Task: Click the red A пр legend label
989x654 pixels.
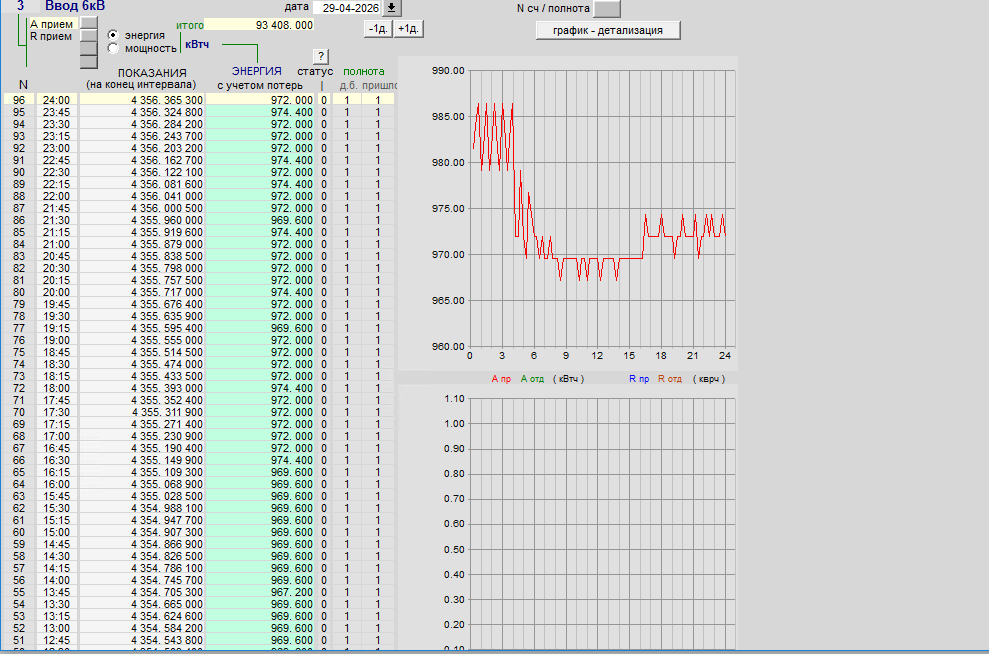Action: pyautogui.click(x=501, y=379)
